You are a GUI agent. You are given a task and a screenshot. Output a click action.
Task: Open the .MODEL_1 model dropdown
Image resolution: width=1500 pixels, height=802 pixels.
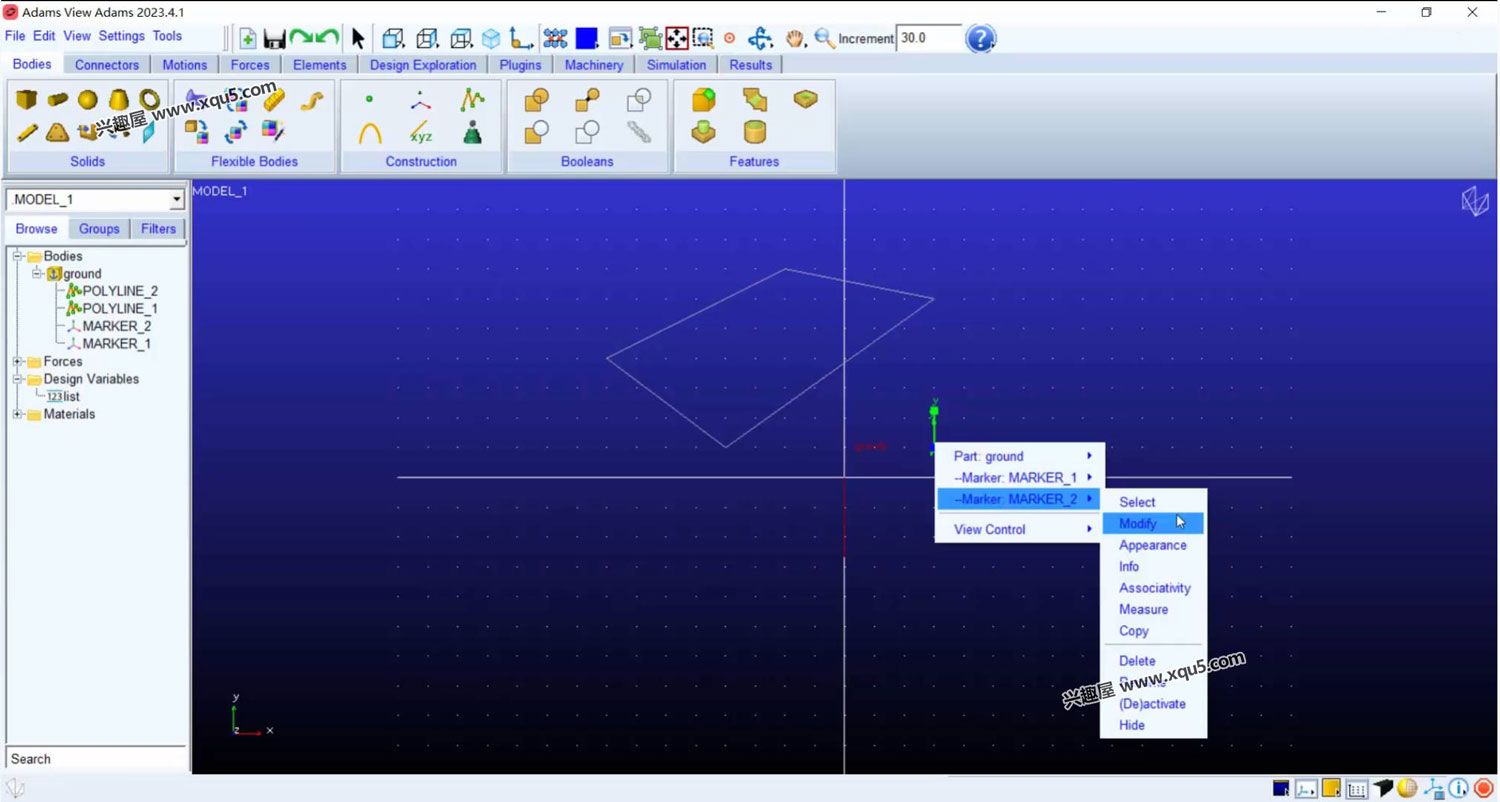(177, 200)
